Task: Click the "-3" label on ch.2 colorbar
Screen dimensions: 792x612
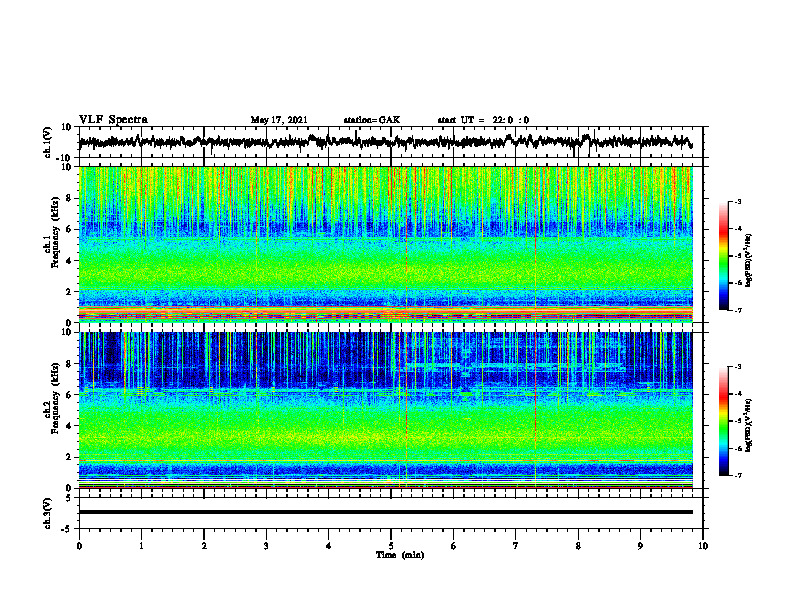Action: coord(737,367)
